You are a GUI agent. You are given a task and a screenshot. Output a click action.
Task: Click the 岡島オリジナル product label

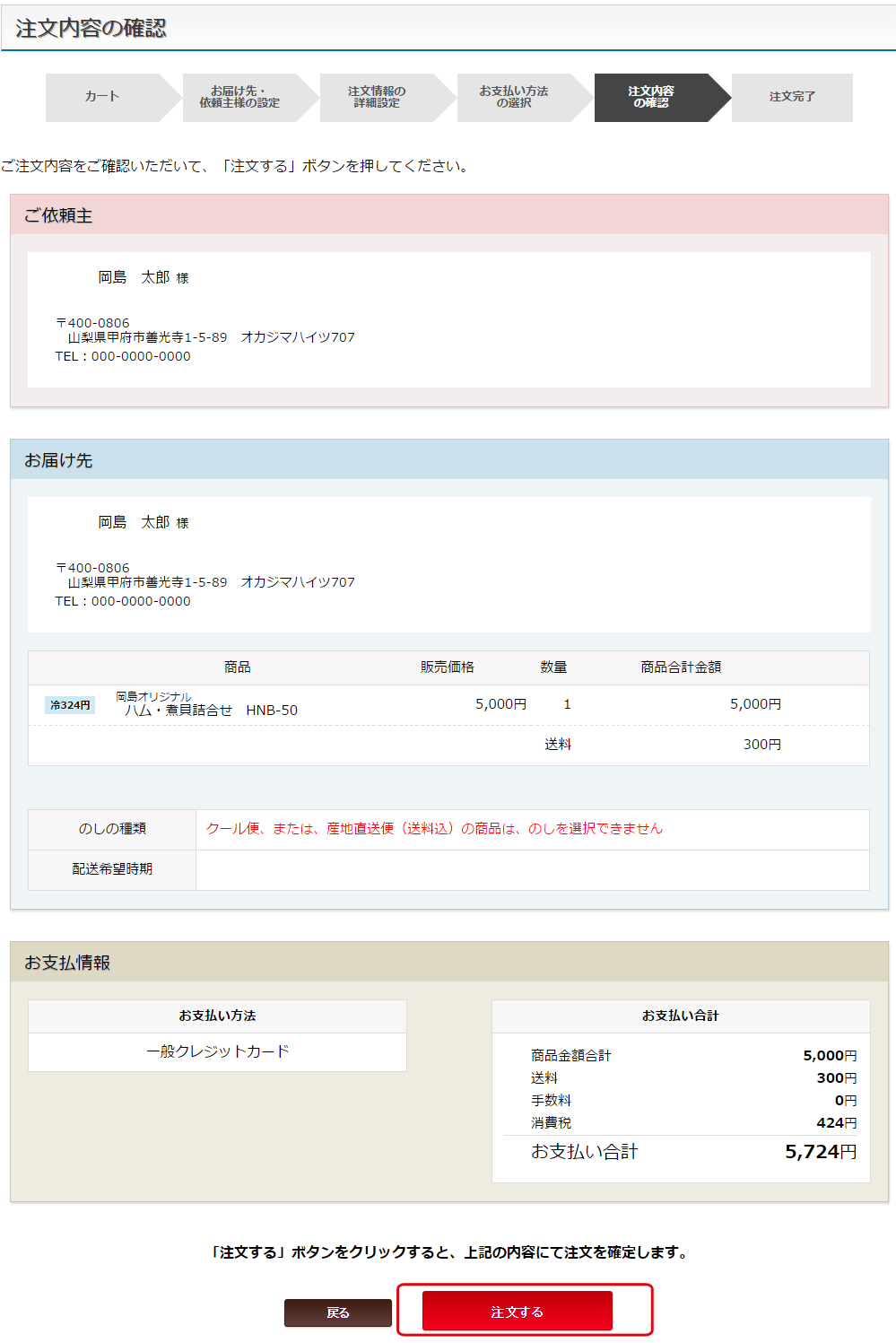click(153, 696)
